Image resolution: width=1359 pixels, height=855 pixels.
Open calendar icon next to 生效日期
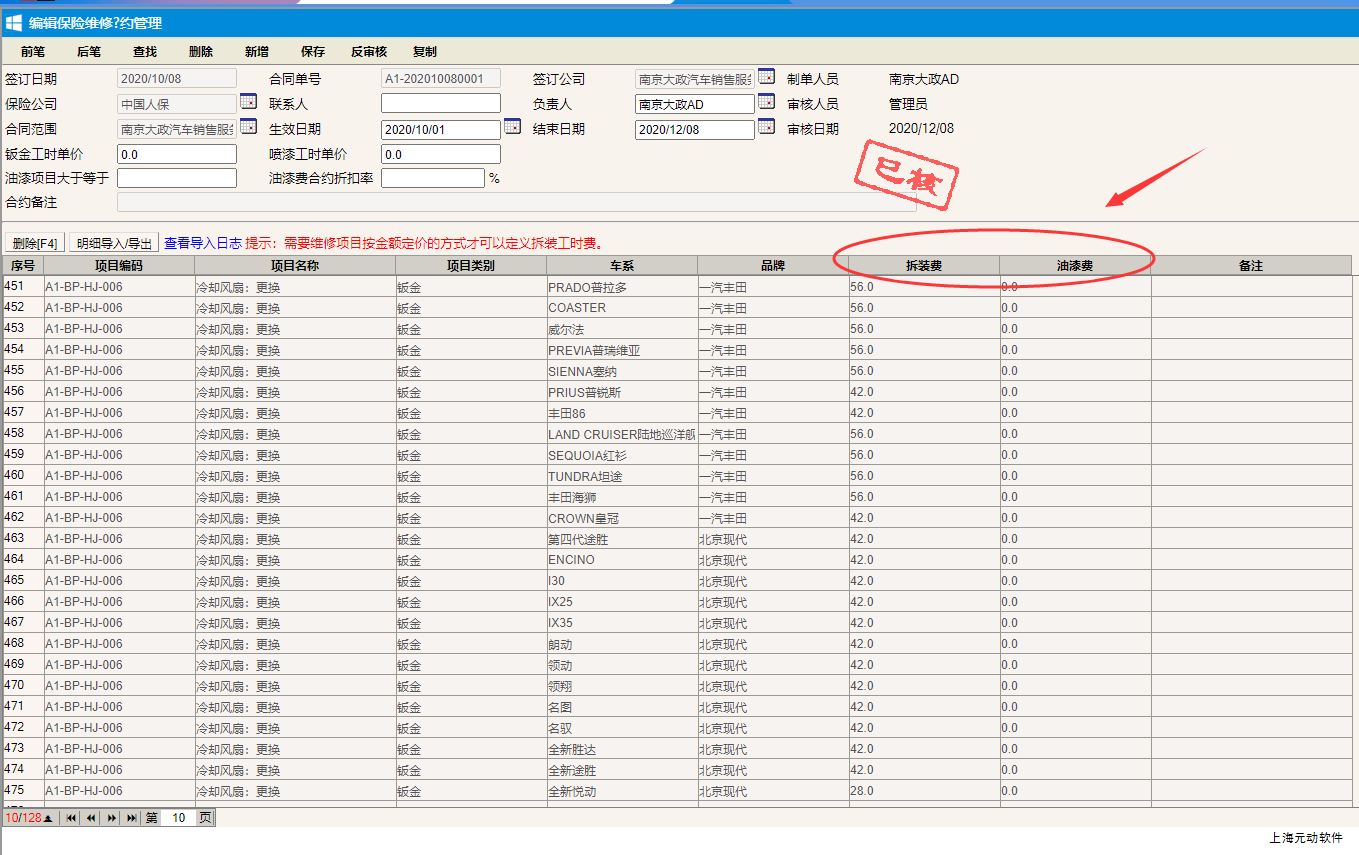(512, 127)
